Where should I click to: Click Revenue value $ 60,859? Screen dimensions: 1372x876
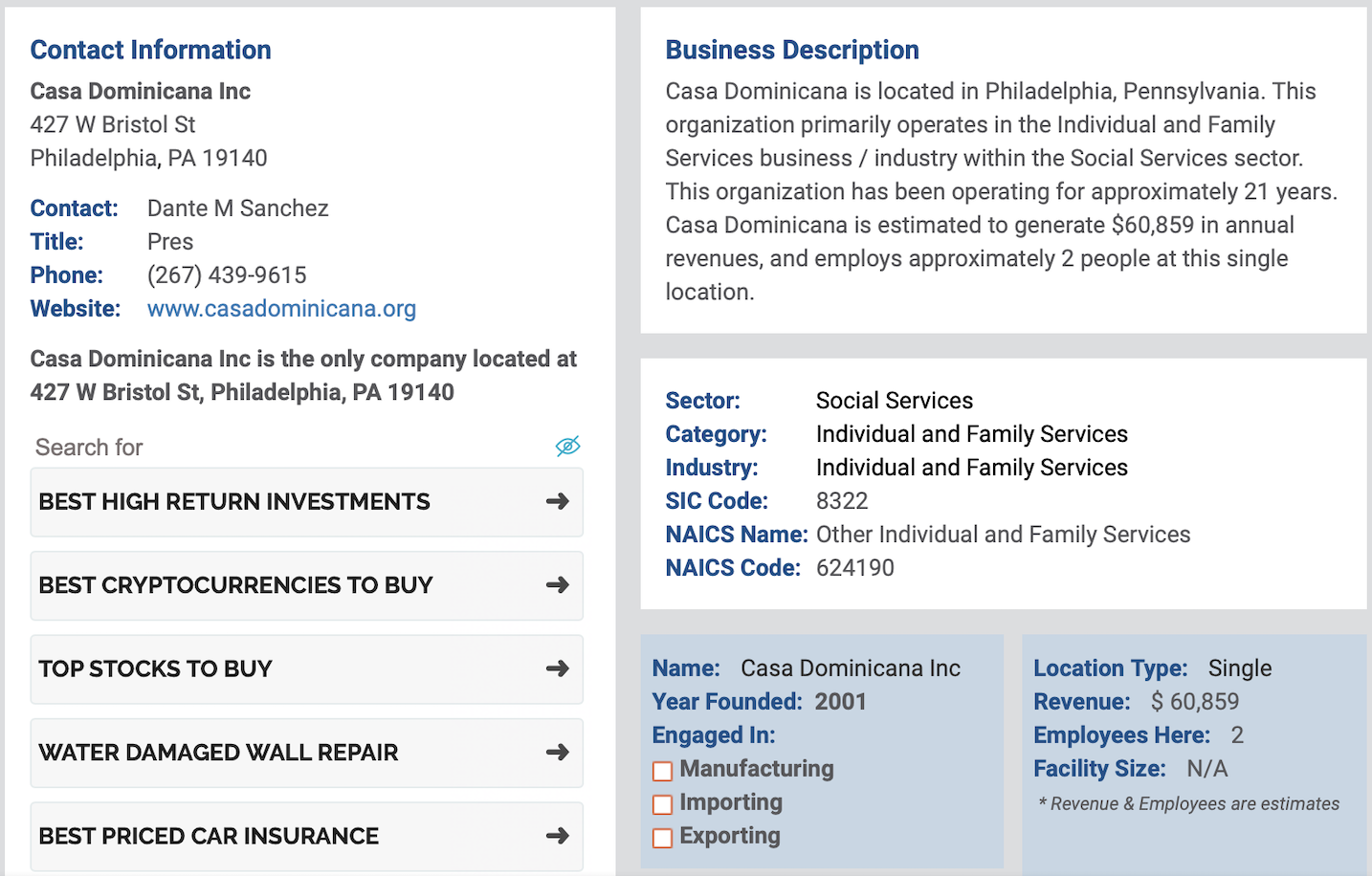[1195, 702]
